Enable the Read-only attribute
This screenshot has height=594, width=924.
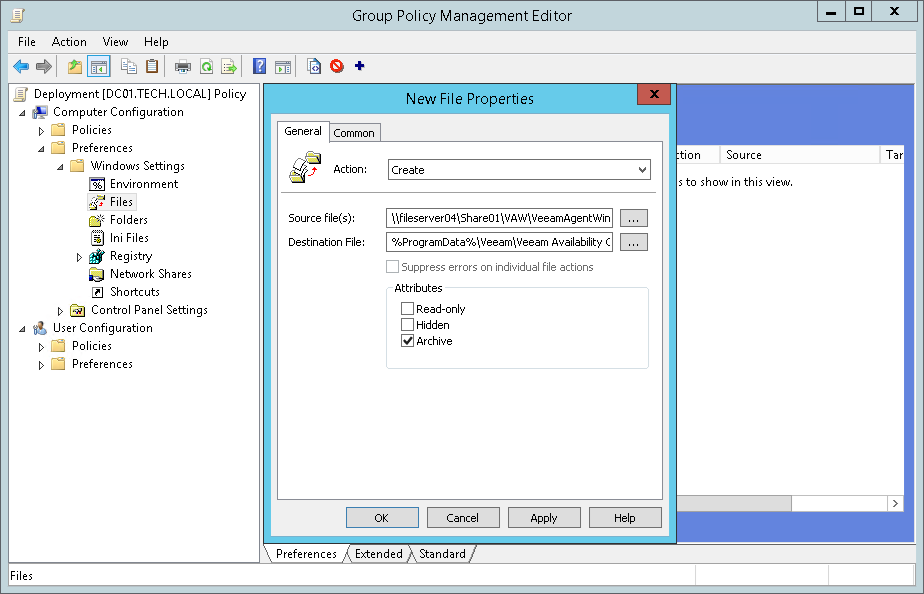[x=407, y=308]
